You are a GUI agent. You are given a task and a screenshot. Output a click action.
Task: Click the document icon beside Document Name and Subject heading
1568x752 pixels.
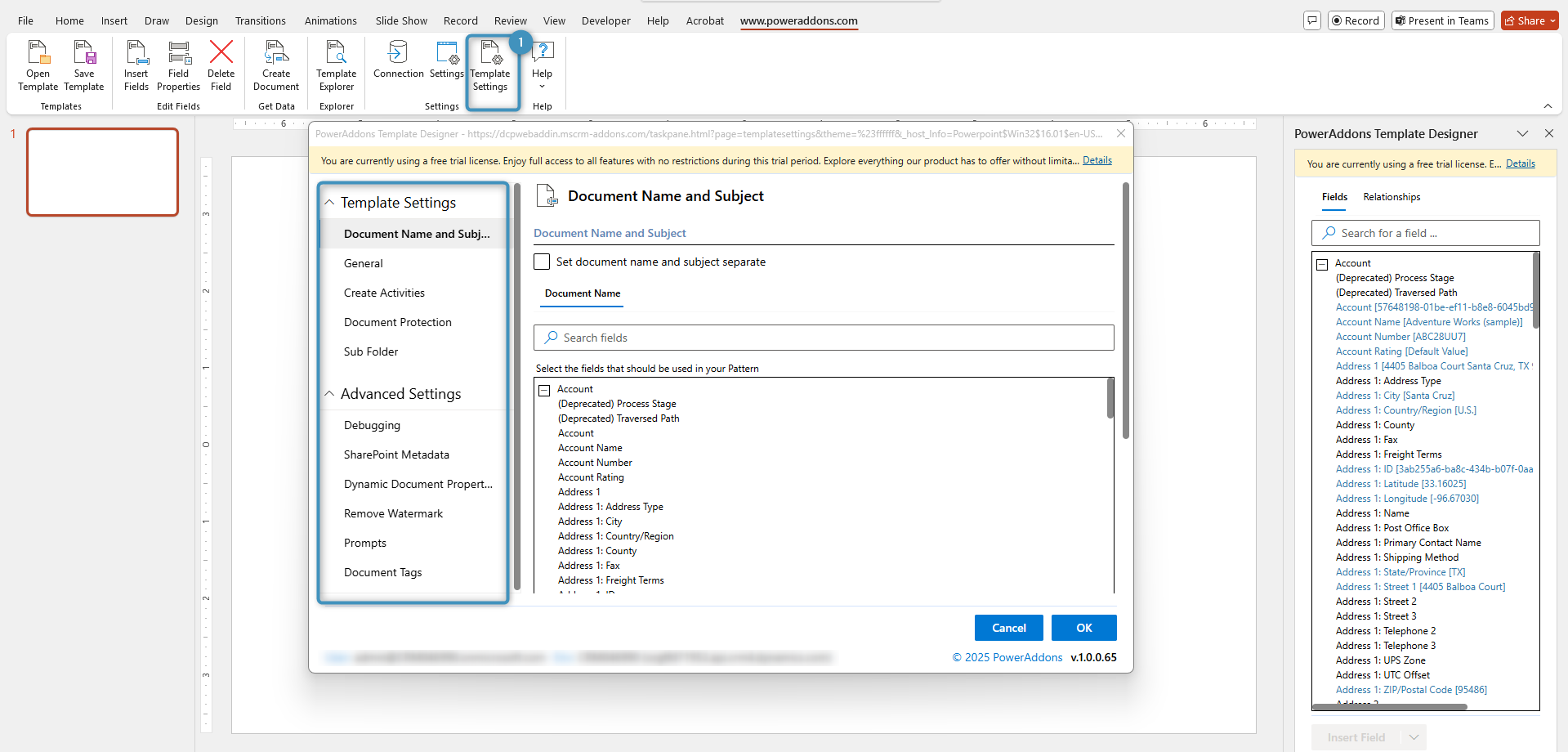[x=546, y=196]
